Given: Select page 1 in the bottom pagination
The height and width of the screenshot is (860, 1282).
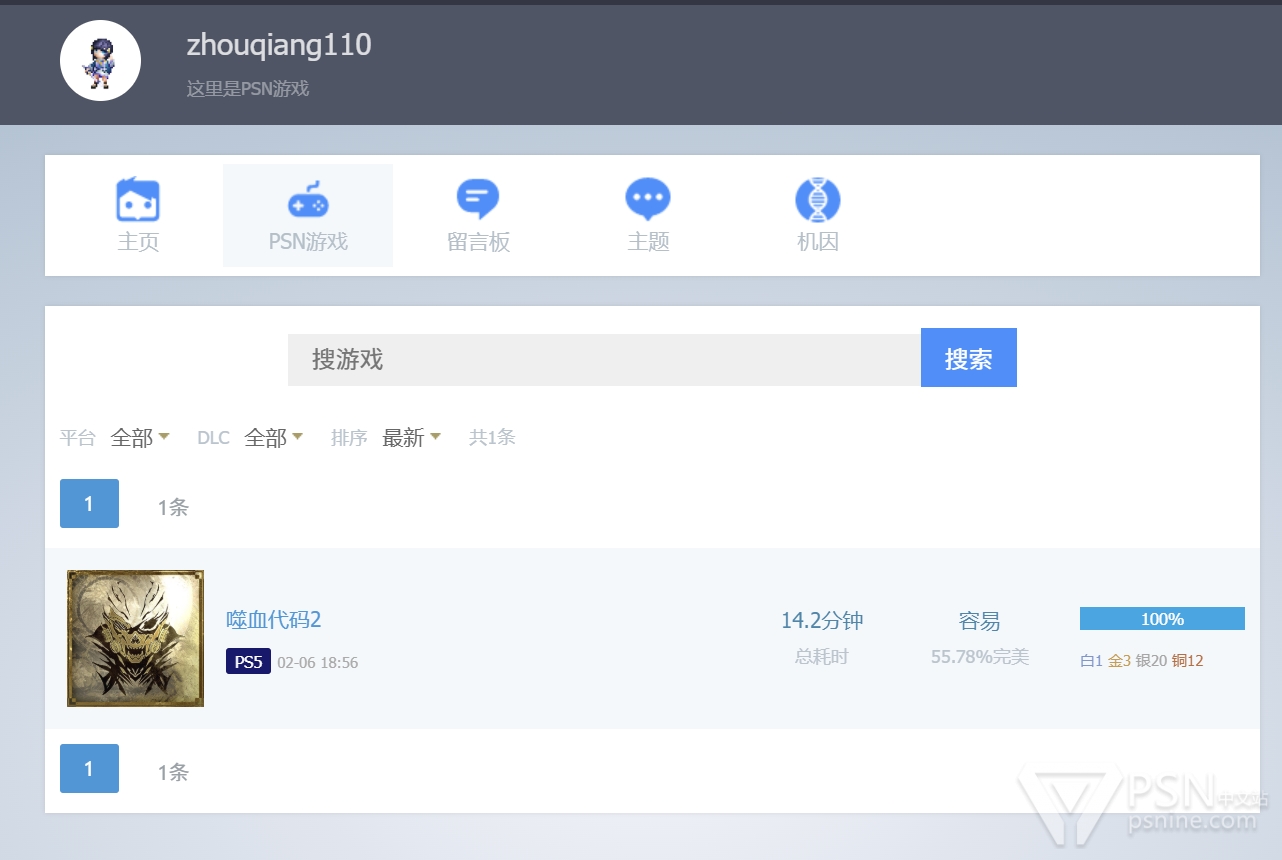Looking at the screenshot, I should click(89, 769).
